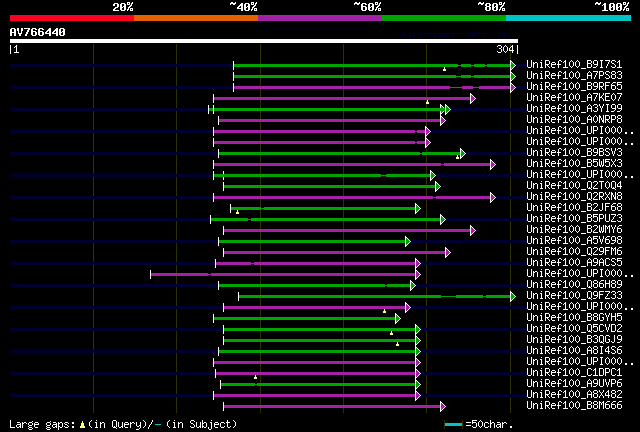The image size is (640, 432).
Task: Click the green alignment bar of B9I7S1
Action: [x=372, y=65]
